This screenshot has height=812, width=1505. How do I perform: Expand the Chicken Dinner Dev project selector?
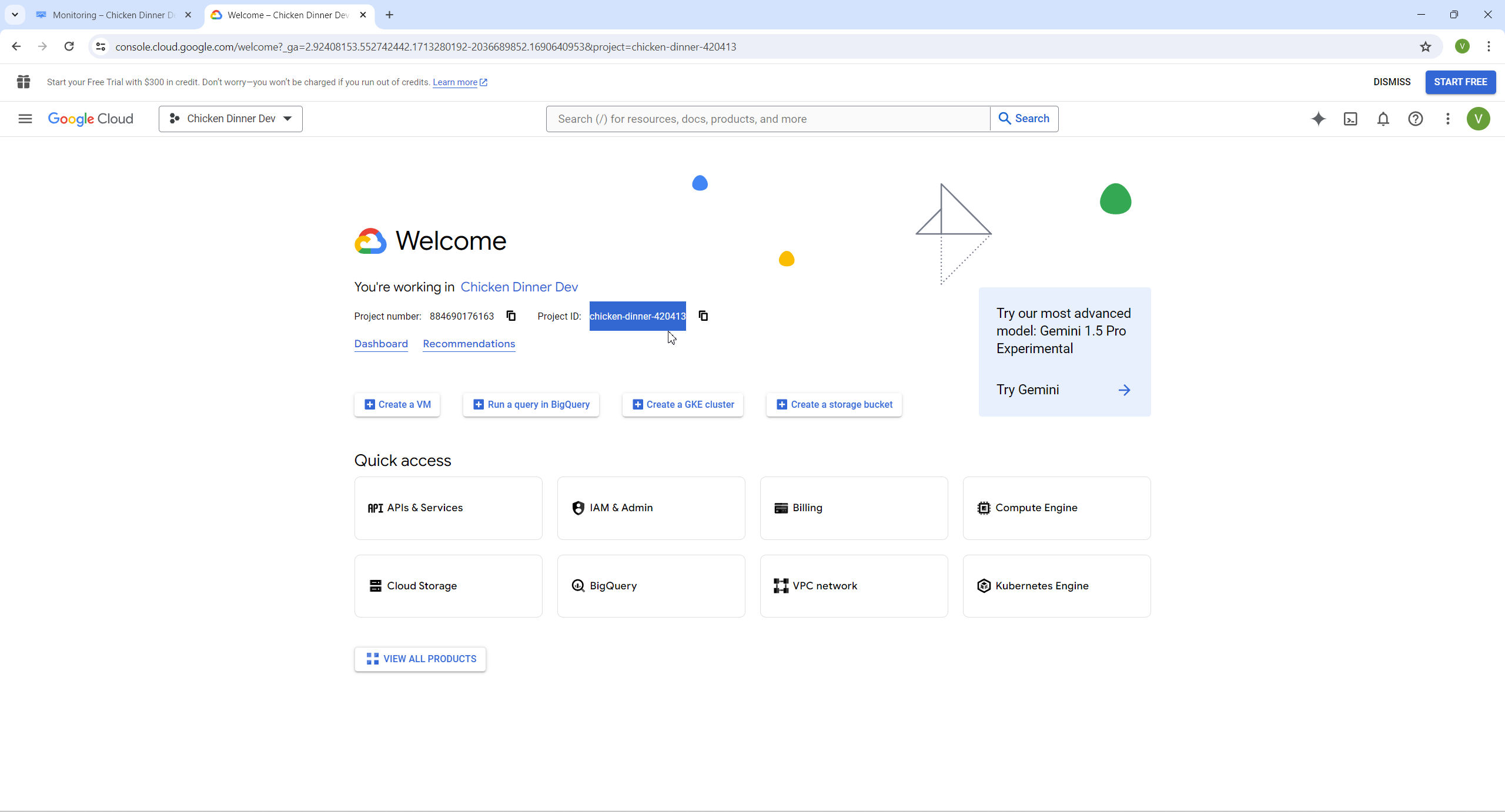[x=230, y=119]
